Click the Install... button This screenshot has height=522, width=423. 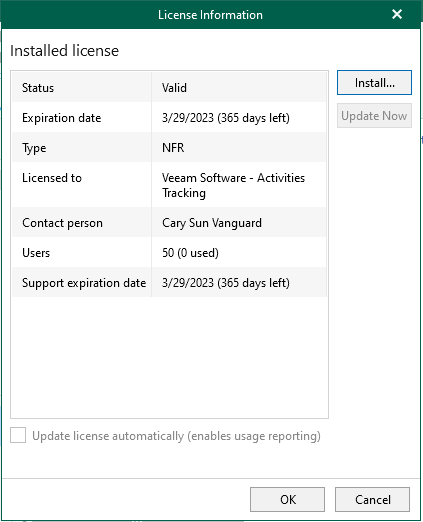point(374,83)
